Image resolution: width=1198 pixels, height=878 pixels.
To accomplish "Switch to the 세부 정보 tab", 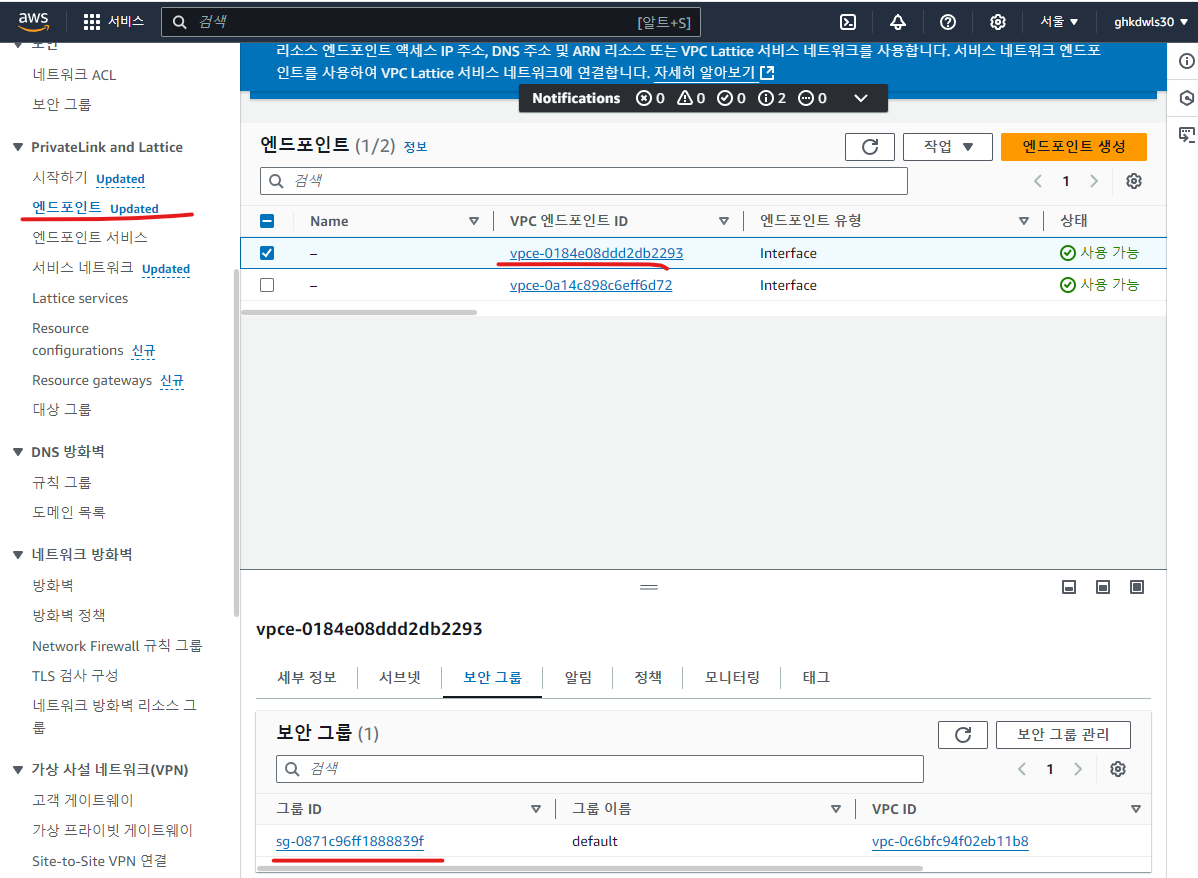I will (306, 677).
